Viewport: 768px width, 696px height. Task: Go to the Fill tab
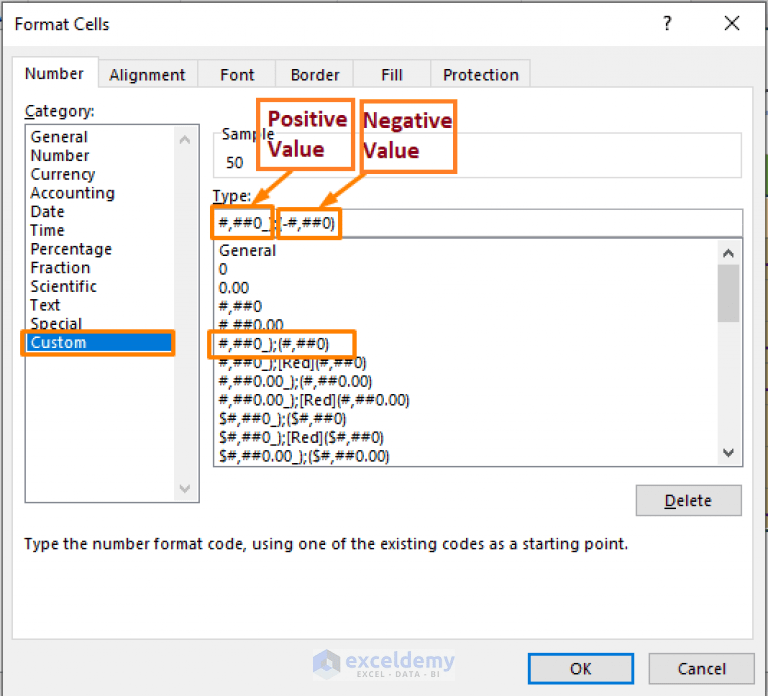(392, 74)
